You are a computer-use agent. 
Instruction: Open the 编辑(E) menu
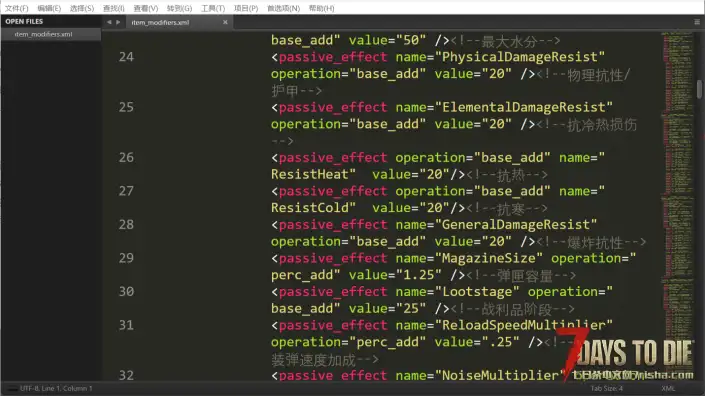click(49, 8)
